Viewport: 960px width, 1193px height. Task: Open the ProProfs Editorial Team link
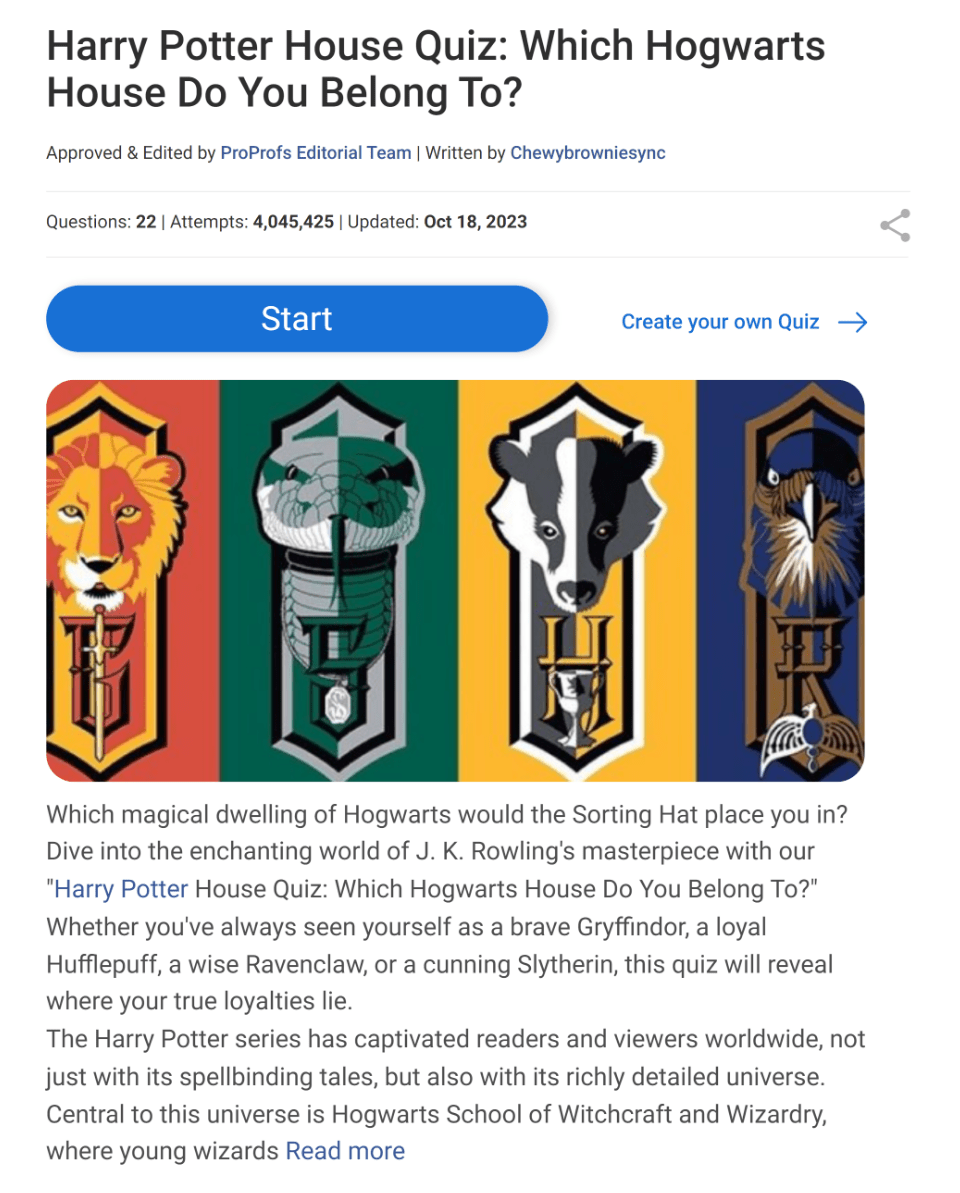[316, 153]
